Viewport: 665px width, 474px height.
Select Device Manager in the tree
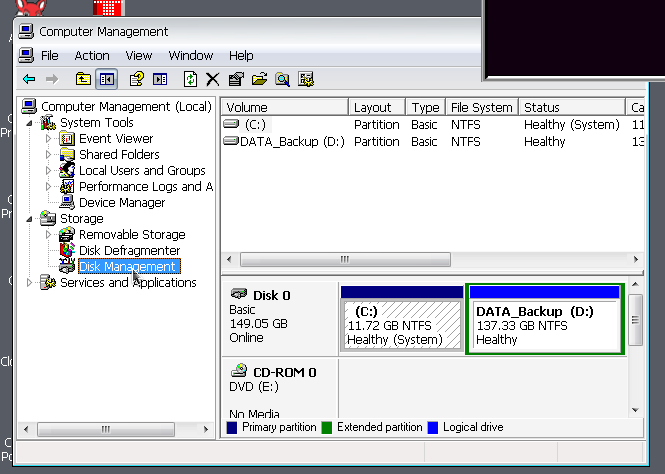point(122,203)
